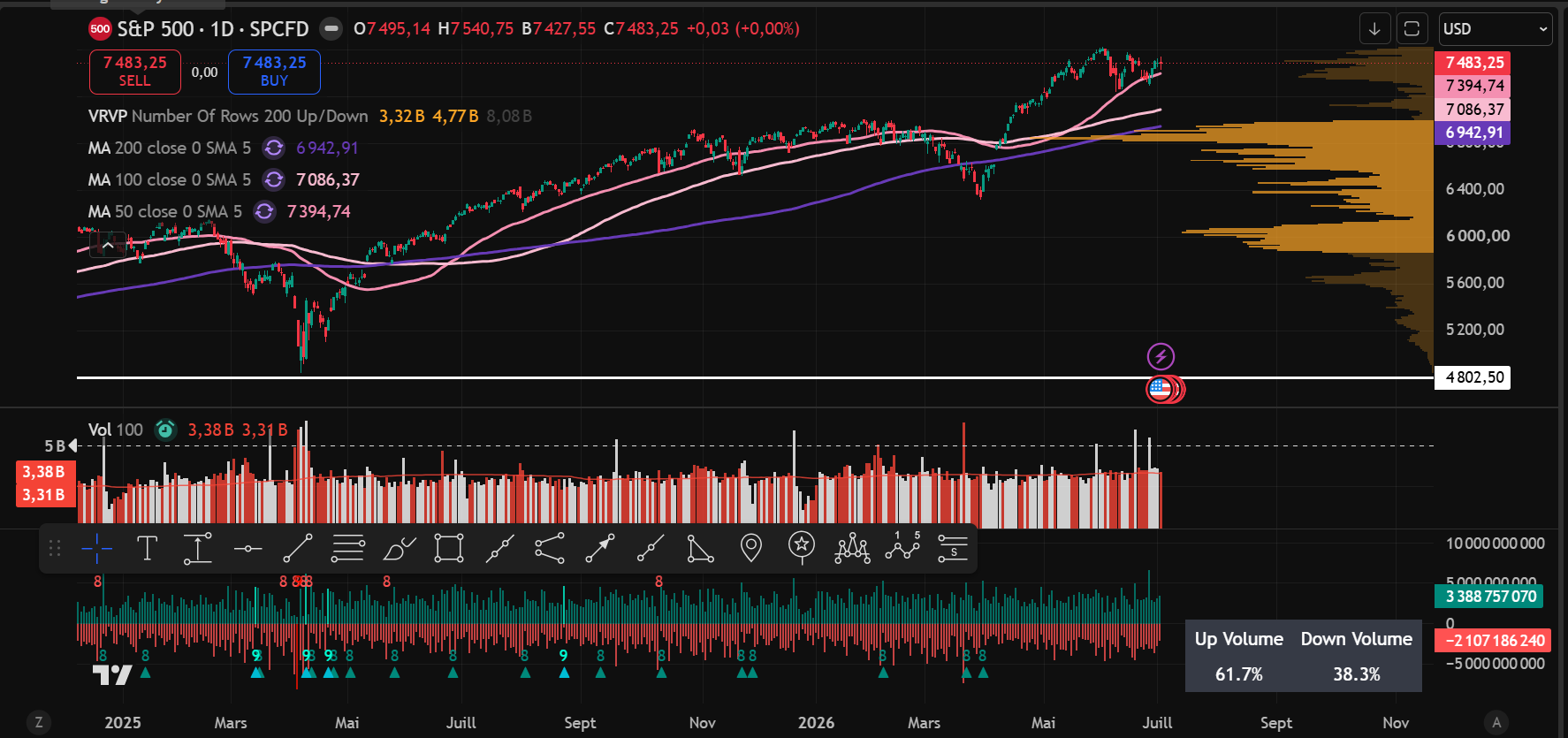Screen dimensions: 1568x738
Task: Select the Elliott wave 1-5 tool
Action: [902, 548]
